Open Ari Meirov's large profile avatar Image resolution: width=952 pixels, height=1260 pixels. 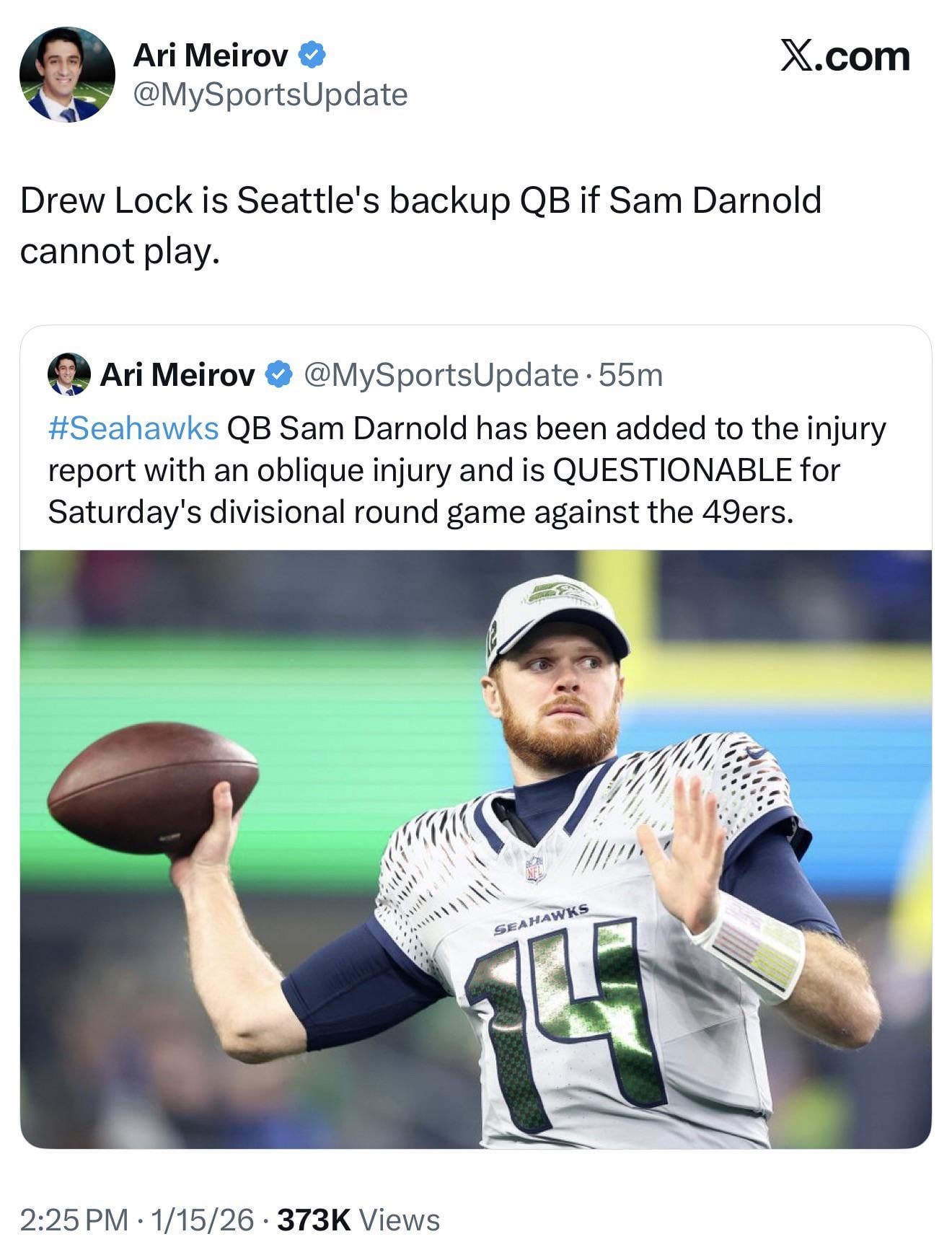[x=67, y=74]
